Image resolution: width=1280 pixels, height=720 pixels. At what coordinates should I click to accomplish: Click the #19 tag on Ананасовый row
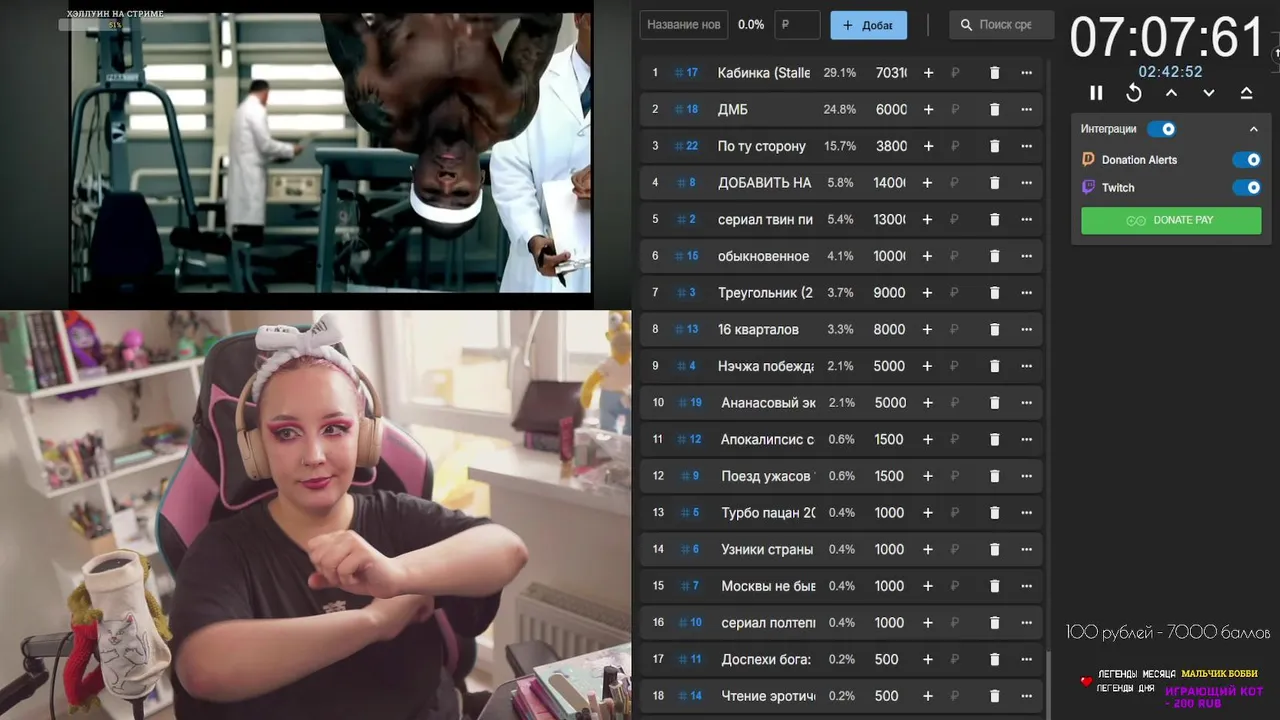(691, 403)
